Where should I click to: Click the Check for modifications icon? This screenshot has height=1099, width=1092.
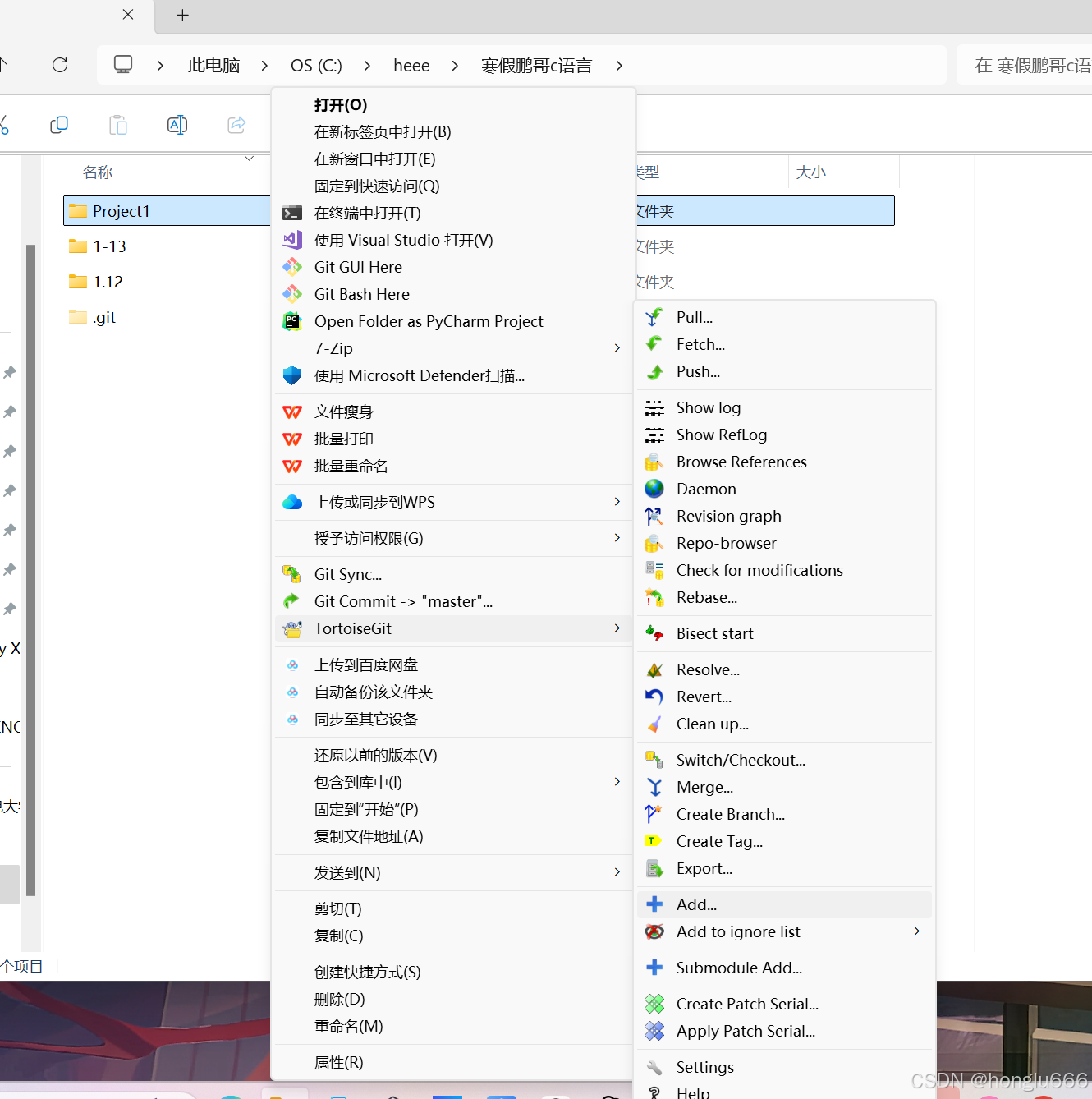pos(654,570)
